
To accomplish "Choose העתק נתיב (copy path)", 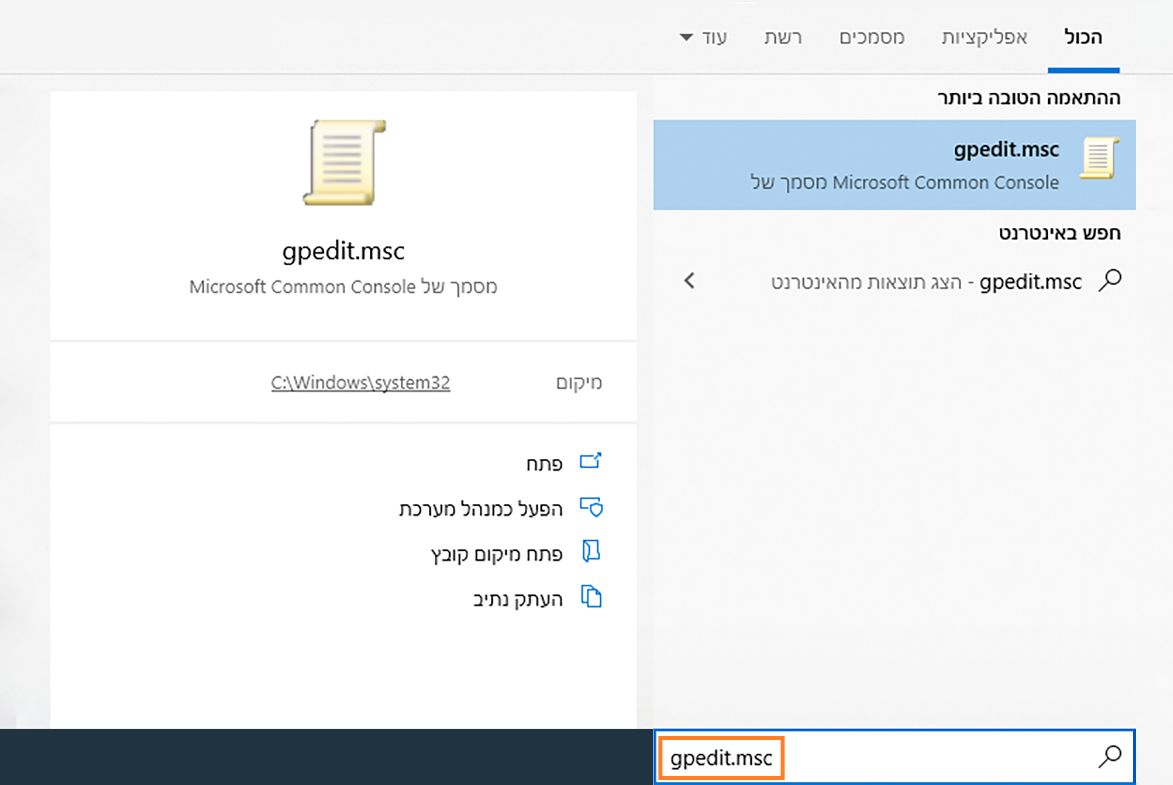I will coord(518,599).
